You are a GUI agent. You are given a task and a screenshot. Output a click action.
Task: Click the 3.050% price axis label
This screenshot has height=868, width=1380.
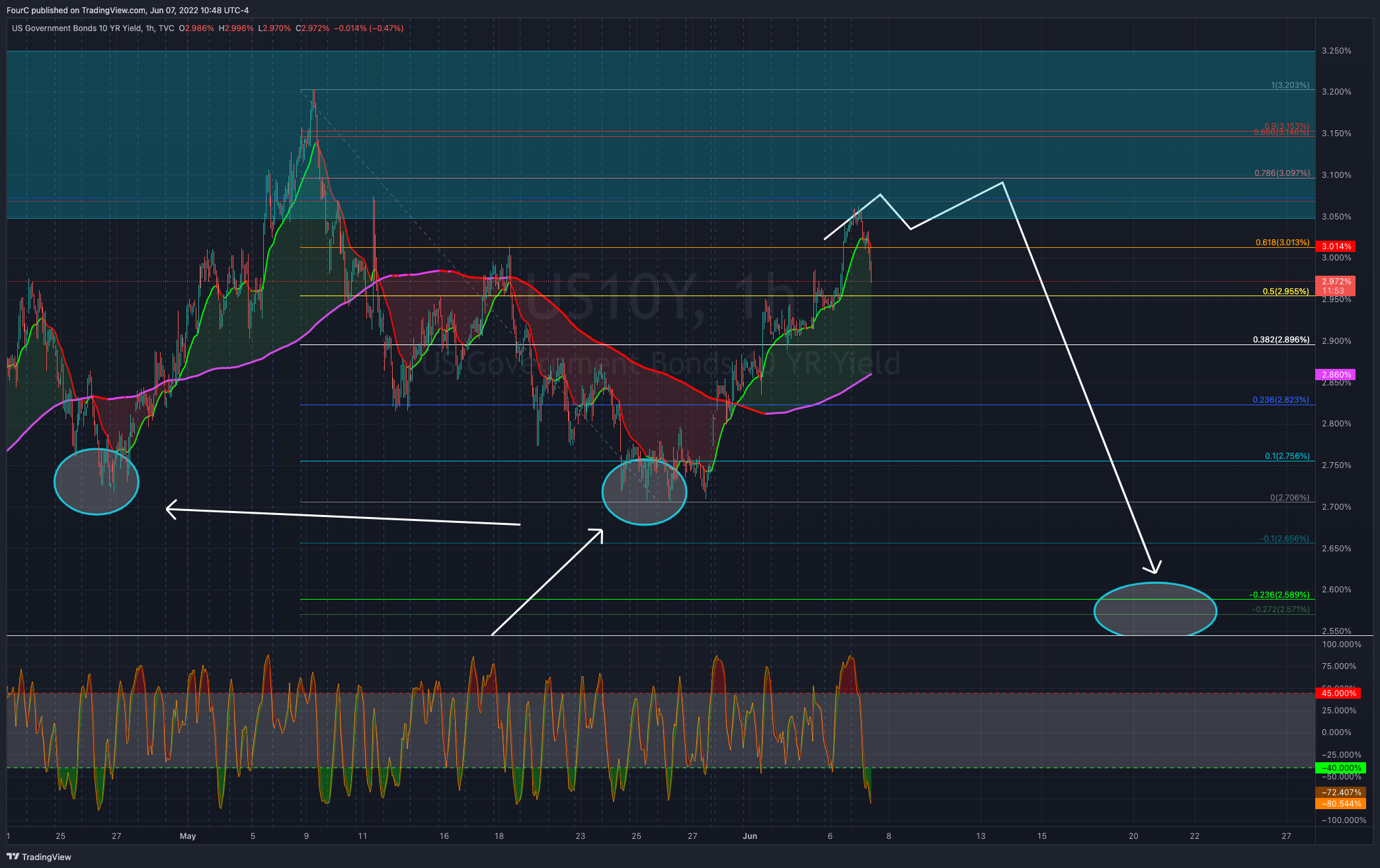[x=1336, y=217]
